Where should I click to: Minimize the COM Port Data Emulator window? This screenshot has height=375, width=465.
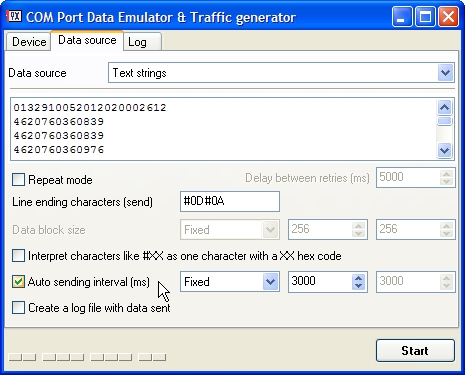point(402,16)
